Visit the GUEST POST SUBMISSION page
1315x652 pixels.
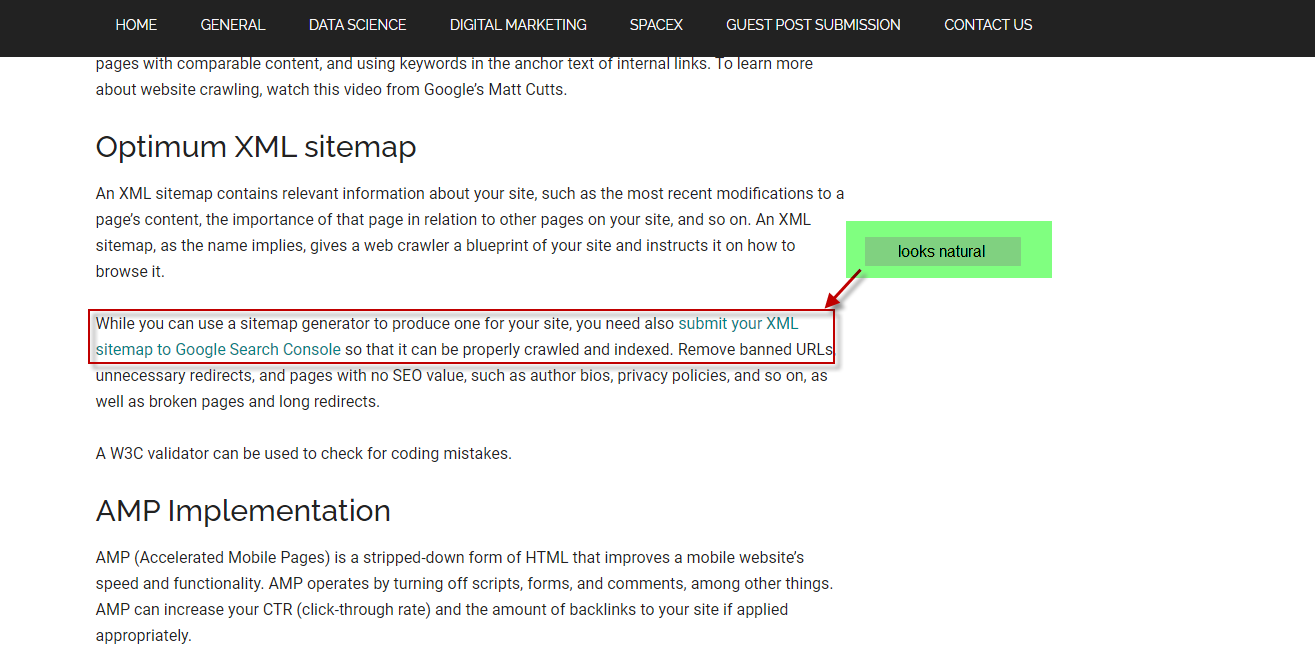point(813,25)
